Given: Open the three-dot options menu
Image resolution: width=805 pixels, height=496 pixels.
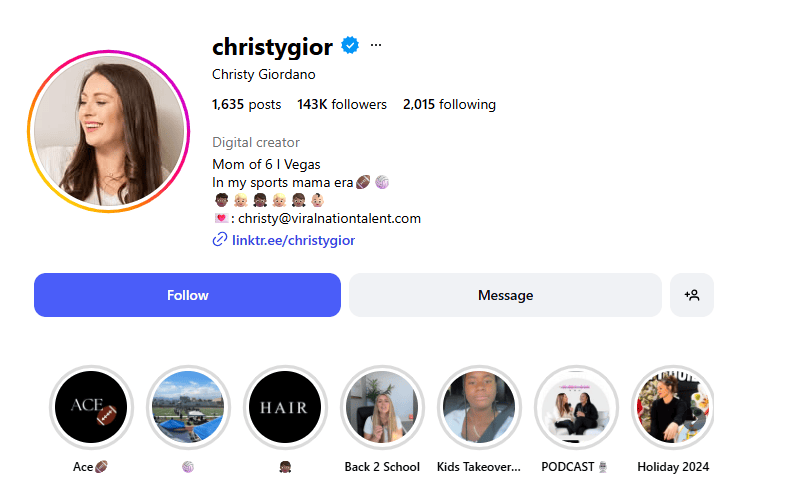Looking at the screenshot, I should point(376,45).
